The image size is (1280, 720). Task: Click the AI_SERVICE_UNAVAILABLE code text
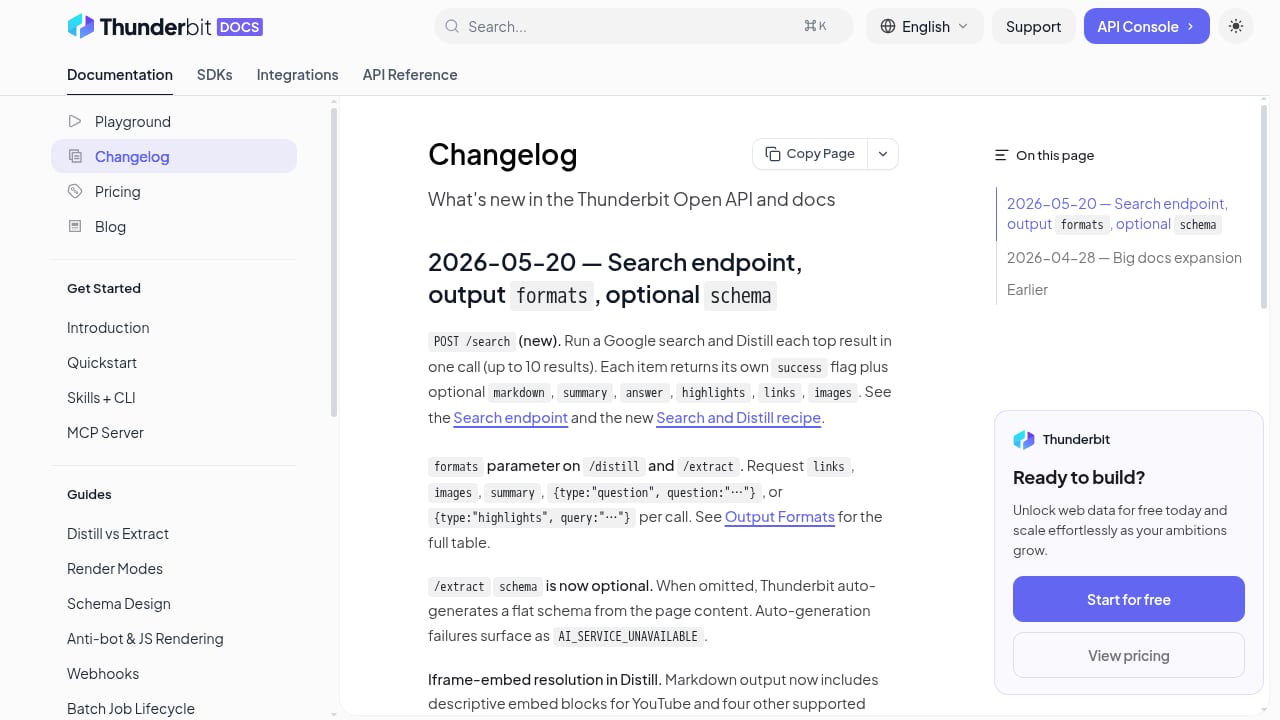(x=629, y=636)
